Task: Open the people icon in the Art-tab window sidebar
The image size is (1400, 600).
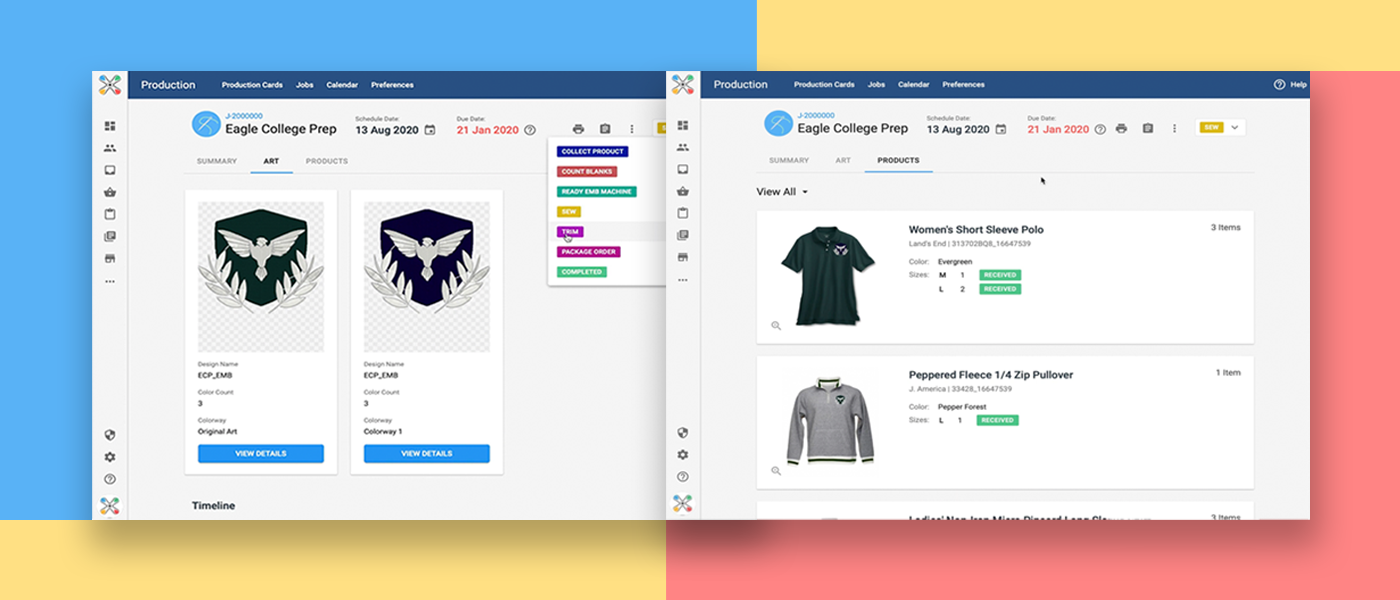Action: (110, 148)
